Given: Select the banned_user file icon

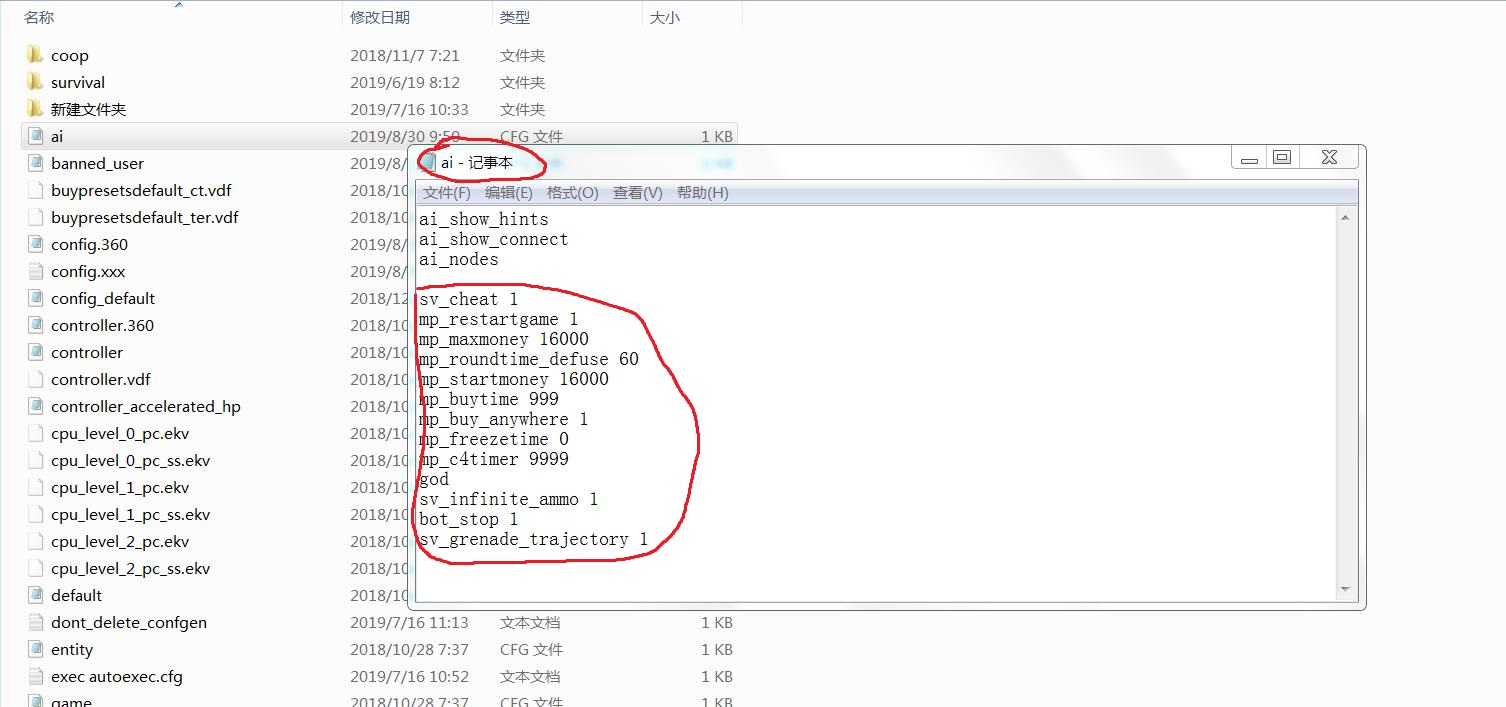Looking at the screenshot, I should tap(36, 163).
